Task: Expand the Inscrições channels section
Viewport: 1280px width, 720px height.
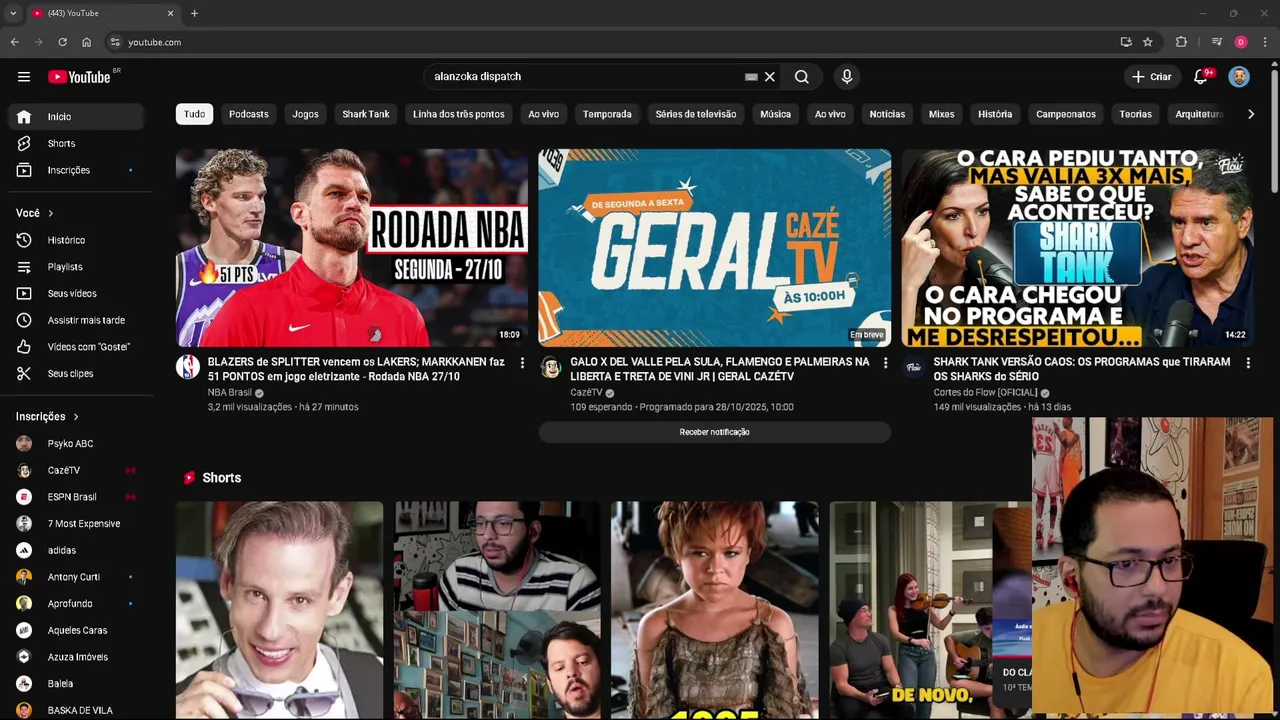Action: click(x=47, y=417)
